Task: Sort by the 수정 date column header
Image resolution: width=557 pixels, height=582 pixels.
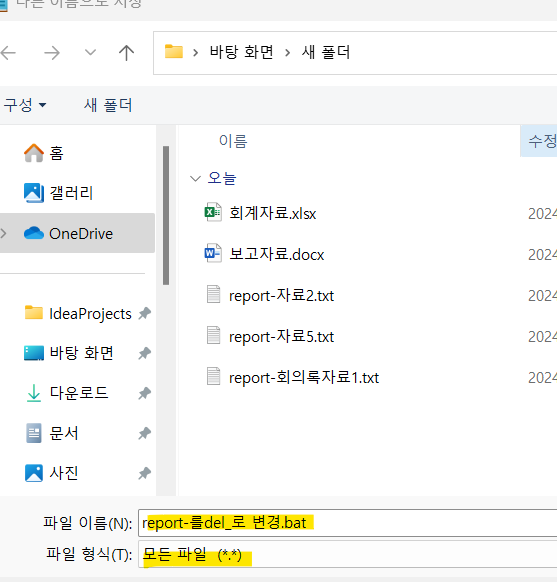Action: [x=538, y=141]
